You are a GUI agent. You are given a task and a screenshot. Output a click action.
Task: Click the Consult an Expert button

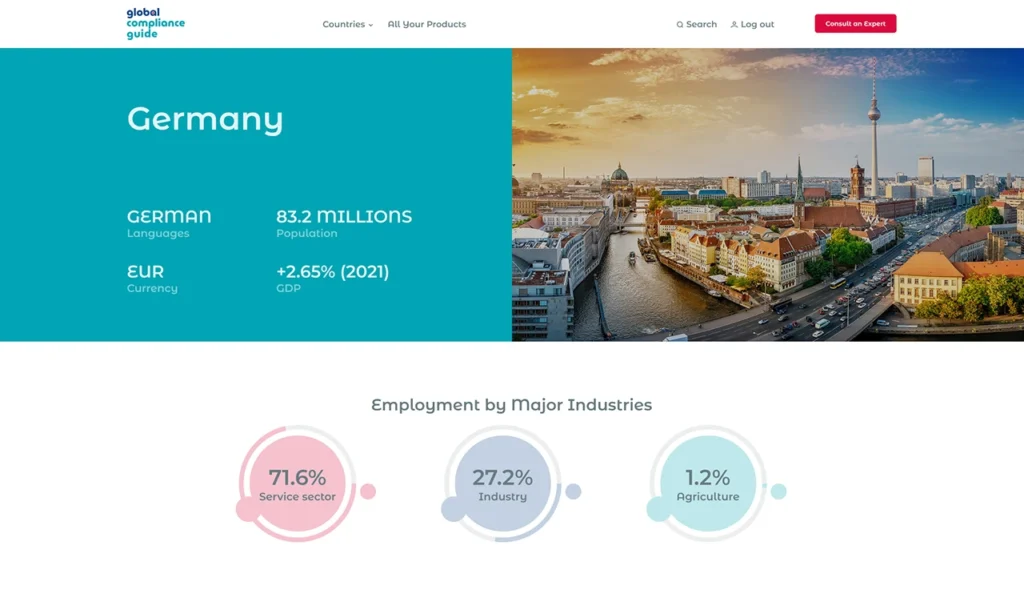[855, 24]
